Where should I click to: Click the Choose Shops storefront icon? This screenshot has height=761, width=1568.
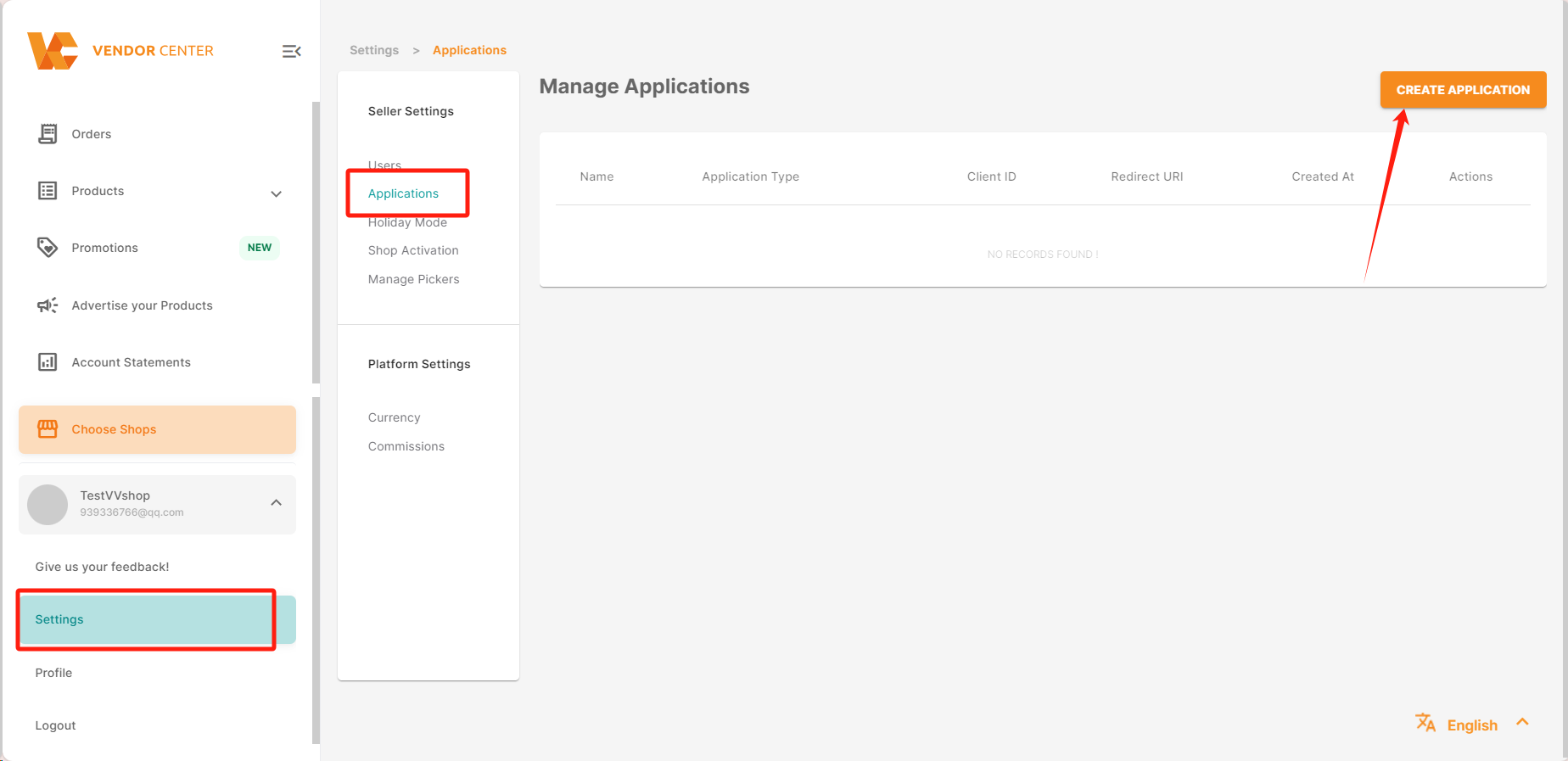click(48, 429)
